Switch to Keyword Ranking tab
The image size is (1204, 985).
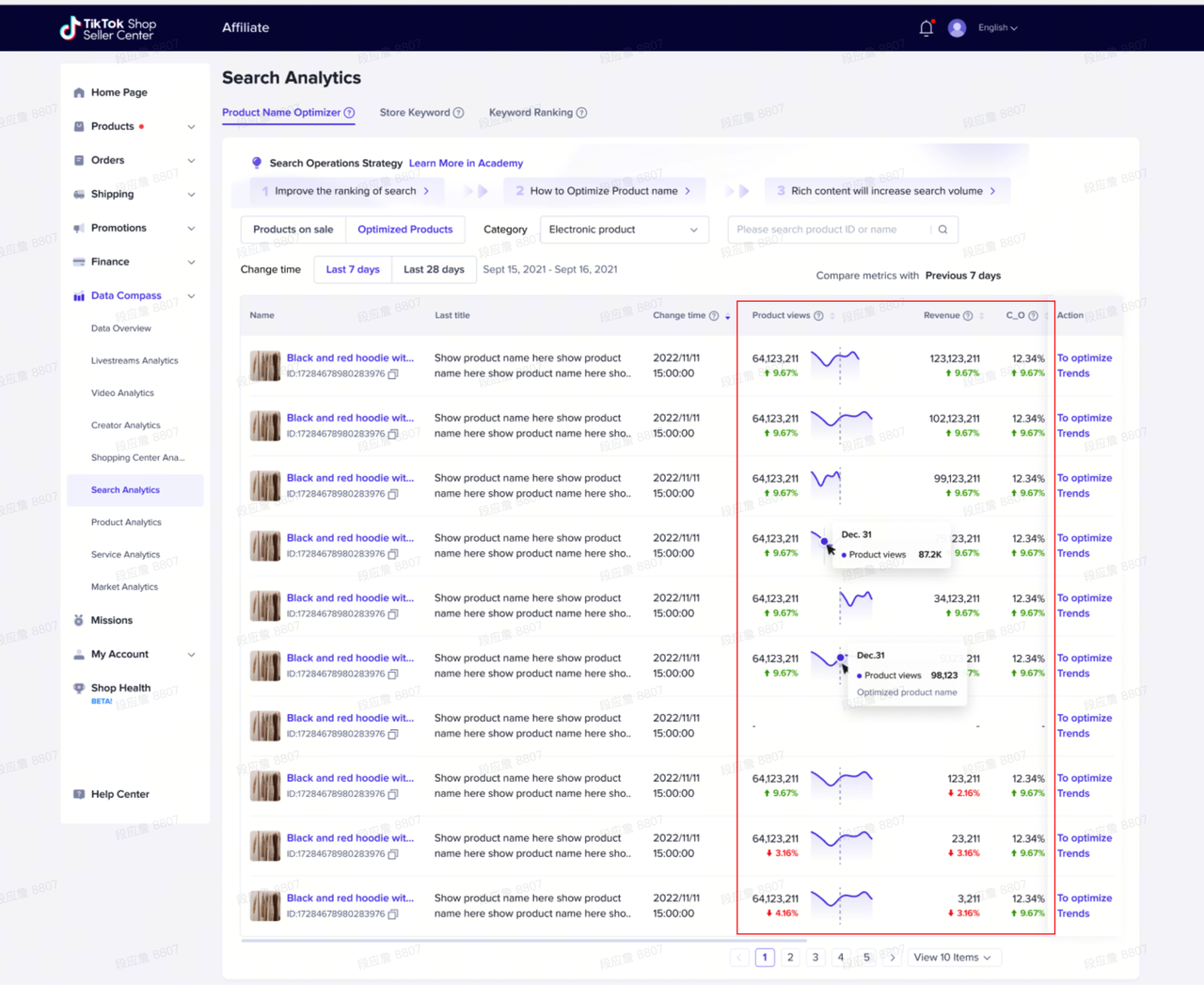[531, 113]
